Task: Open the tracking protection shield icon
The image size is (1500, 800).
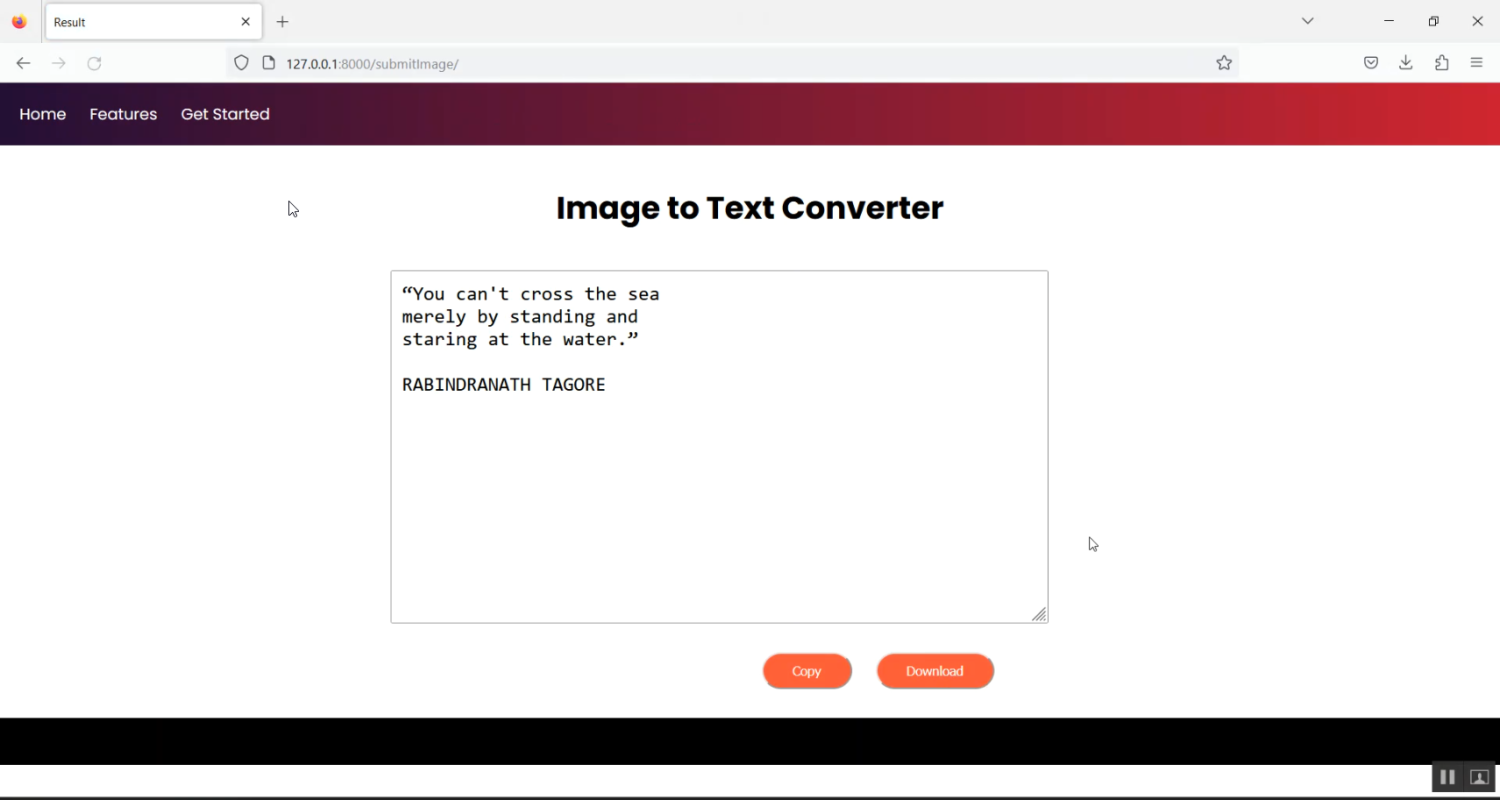Action: 241,63
